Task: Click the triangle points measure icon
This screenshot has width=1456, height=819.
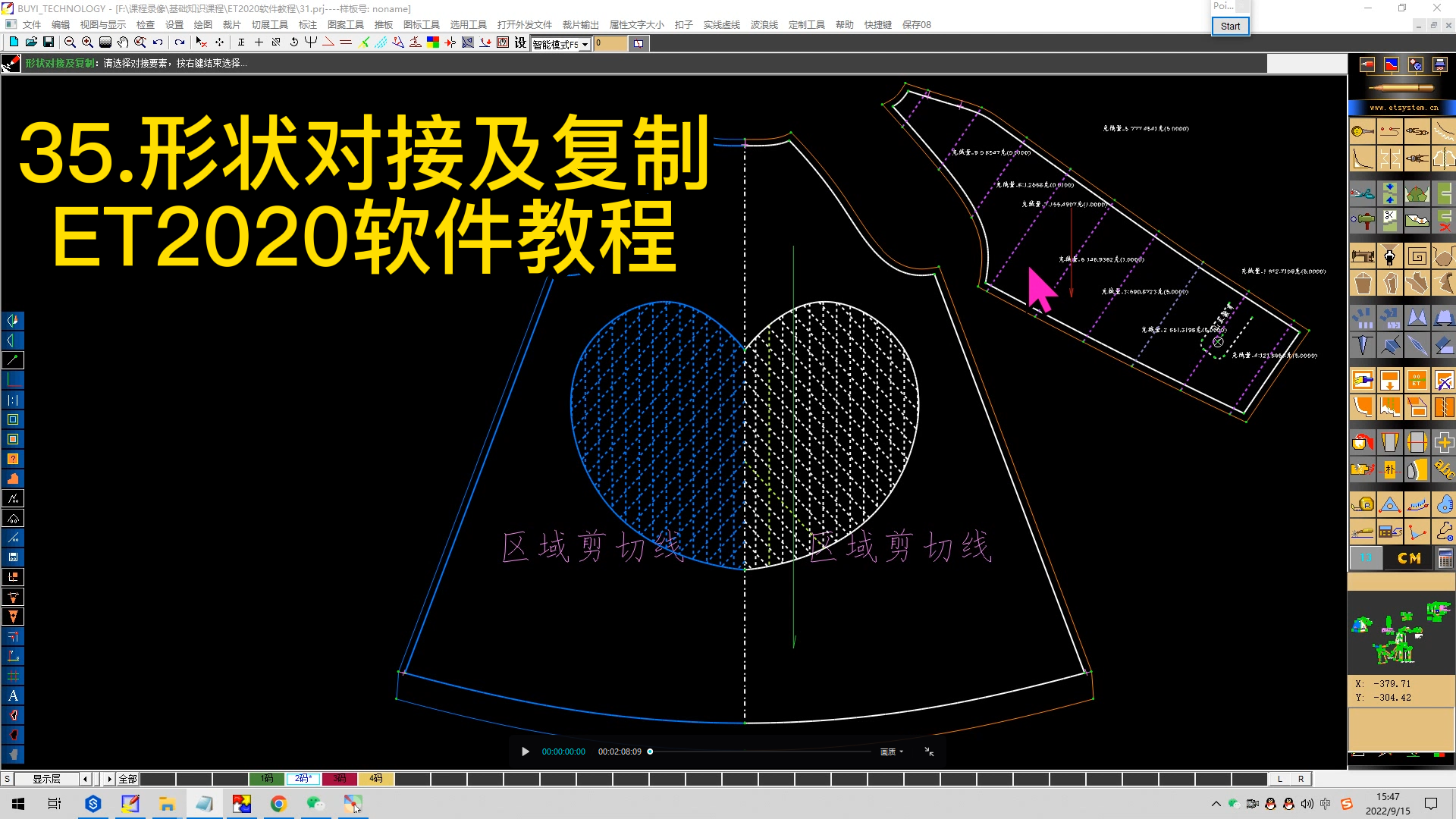Action: (1390, 504)
